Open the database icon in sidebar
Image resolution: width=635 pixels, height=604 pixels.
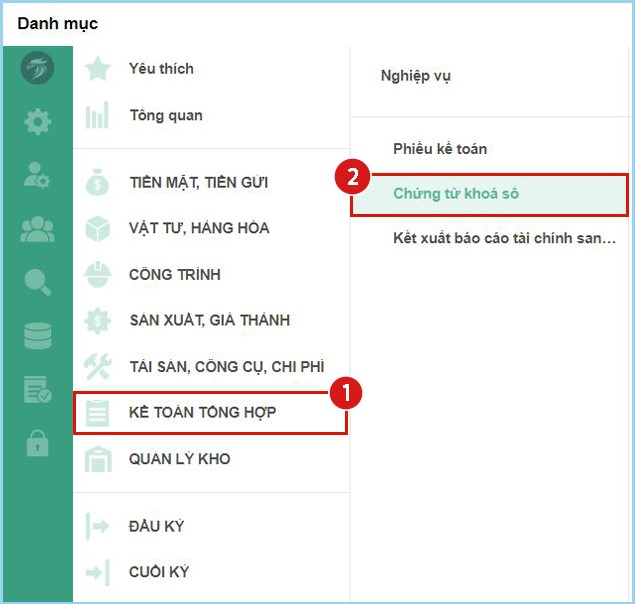click(37, 337)
